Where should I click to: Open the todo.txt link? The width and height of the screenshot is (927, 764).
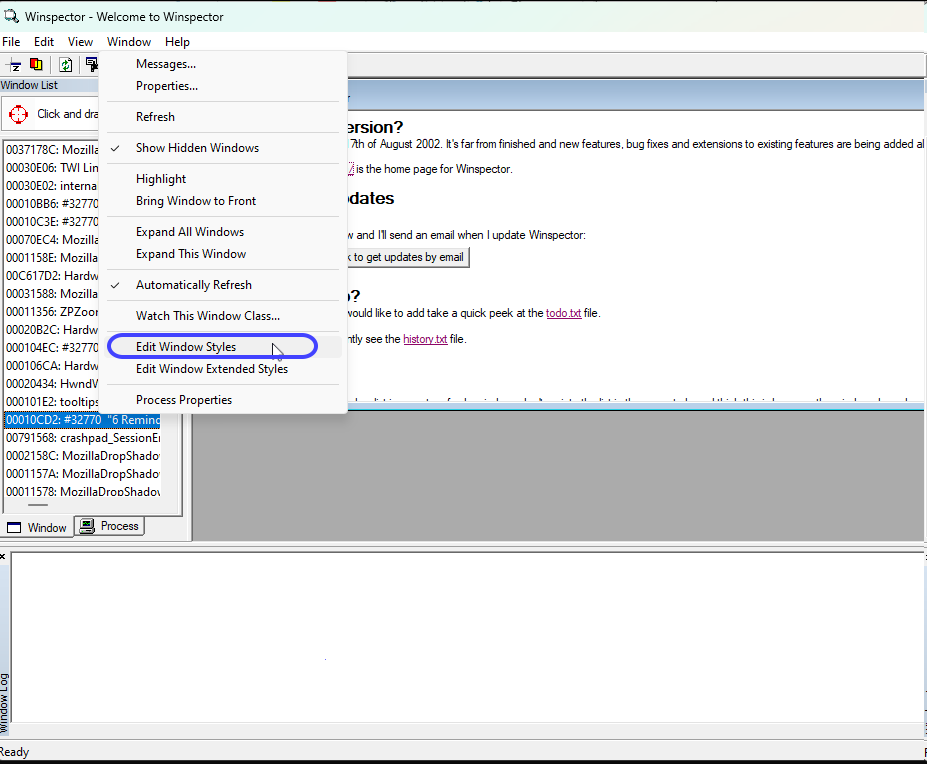tap(563, 313)
